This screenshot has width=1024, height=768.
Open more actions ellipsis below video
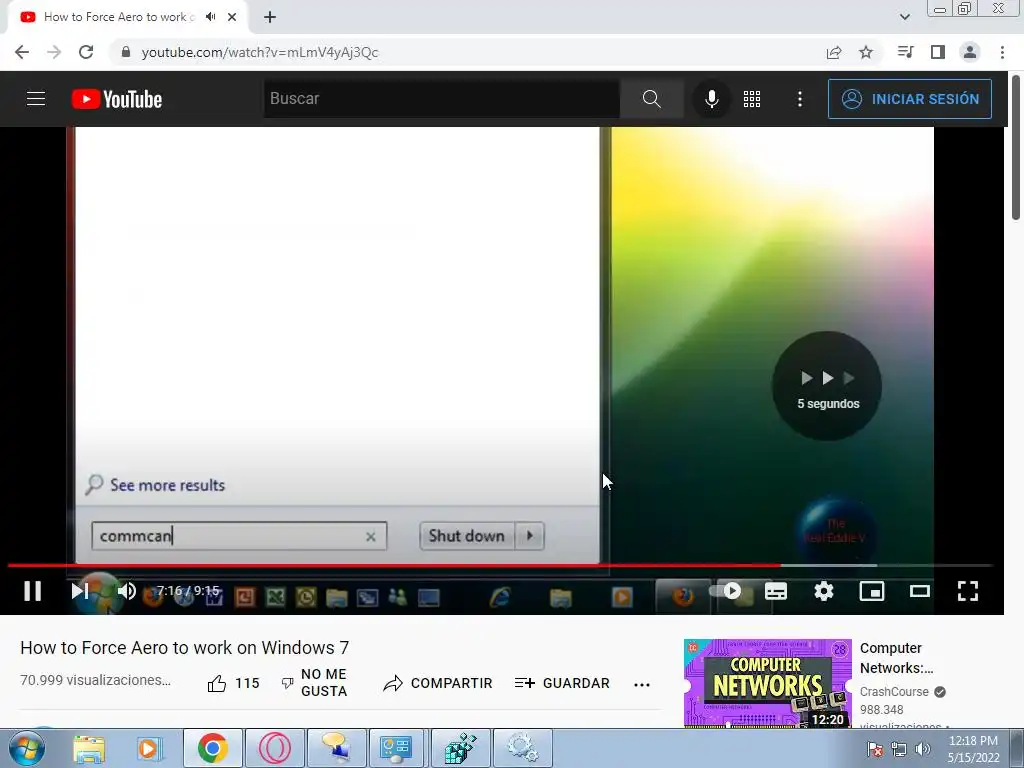(642, 684)
